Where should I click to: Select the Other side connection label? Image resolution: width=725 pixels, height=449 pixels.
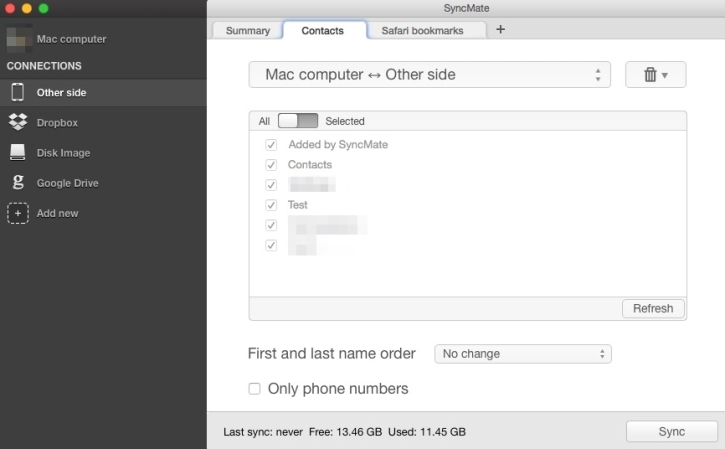tap(61, 92)
